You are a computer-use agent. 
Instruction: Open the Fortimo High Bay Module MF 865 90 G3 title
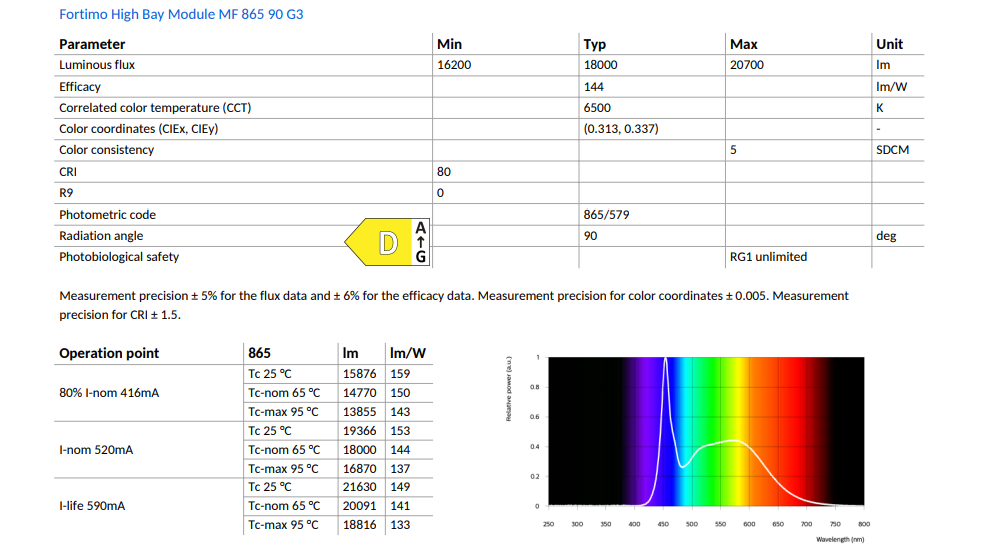(x=181, y=14)
